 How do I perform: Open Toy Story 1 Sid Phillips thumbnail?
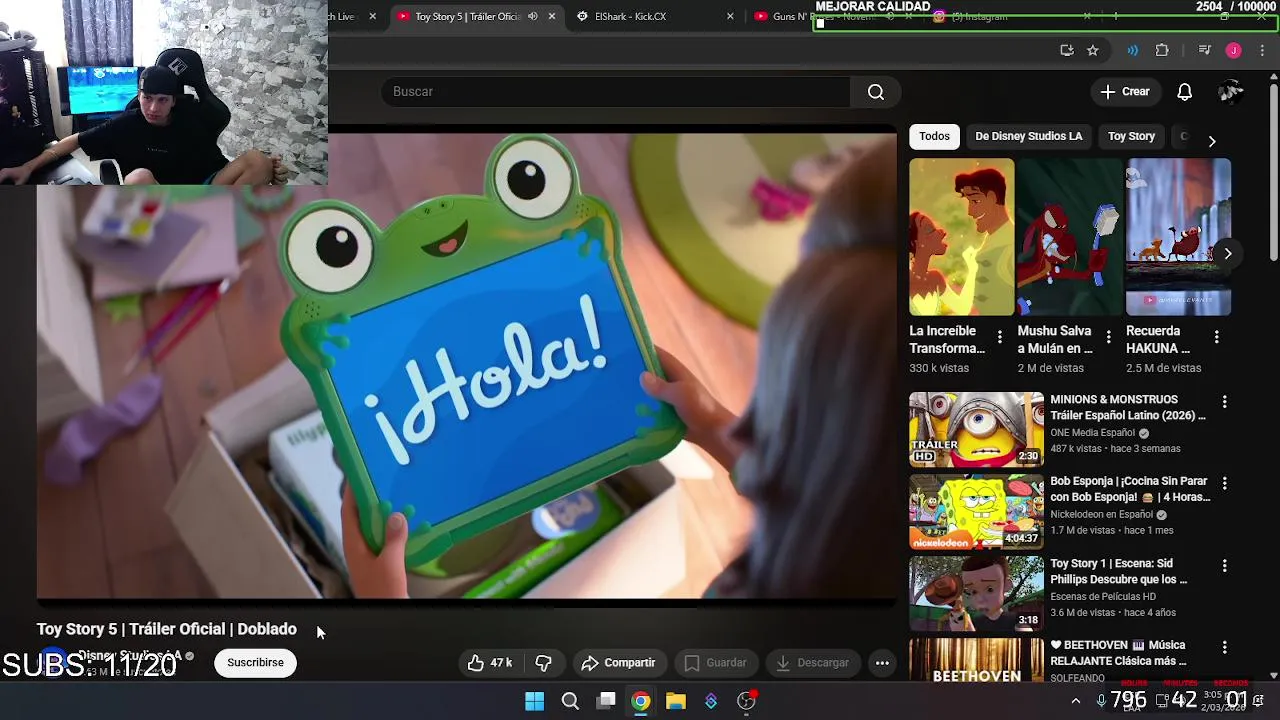click(976, 594)
